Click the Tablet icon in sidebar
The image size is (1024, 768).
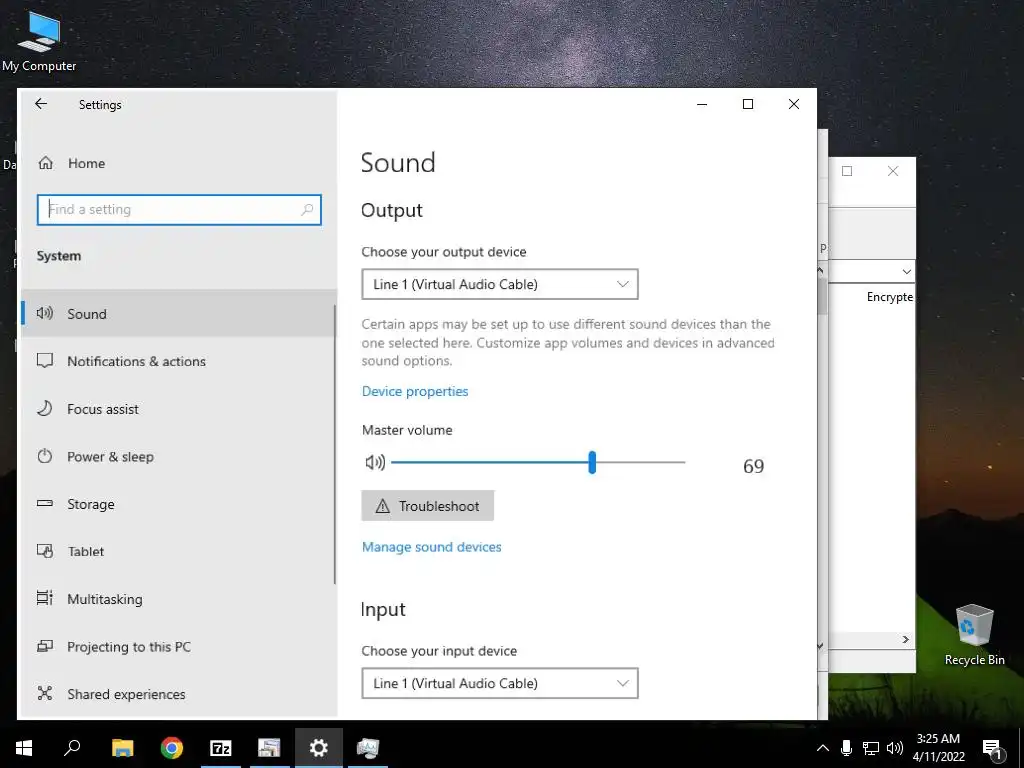pos(44,551)
